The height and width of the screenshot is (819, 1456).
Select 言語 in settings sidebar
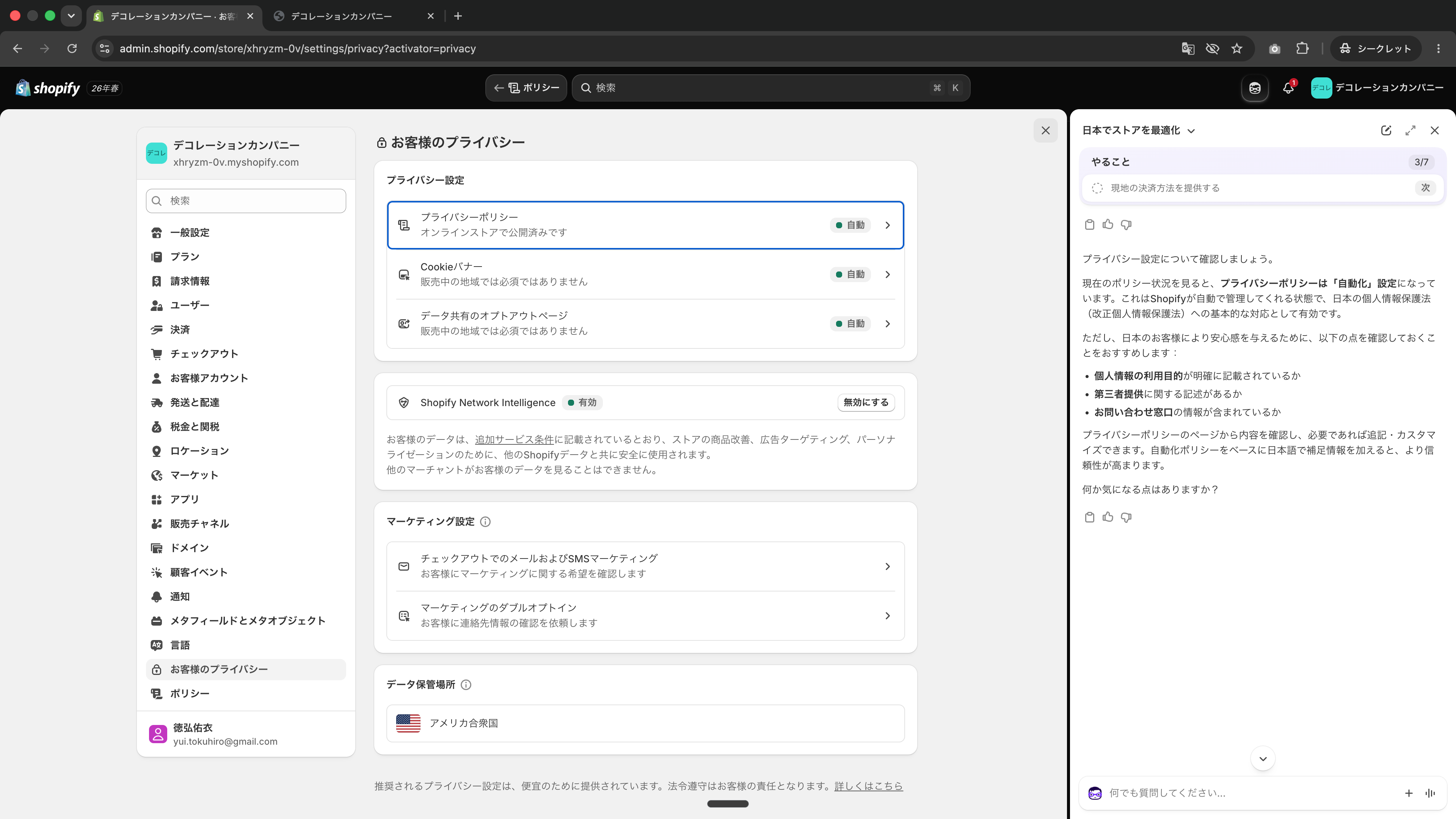click(246, 645)
